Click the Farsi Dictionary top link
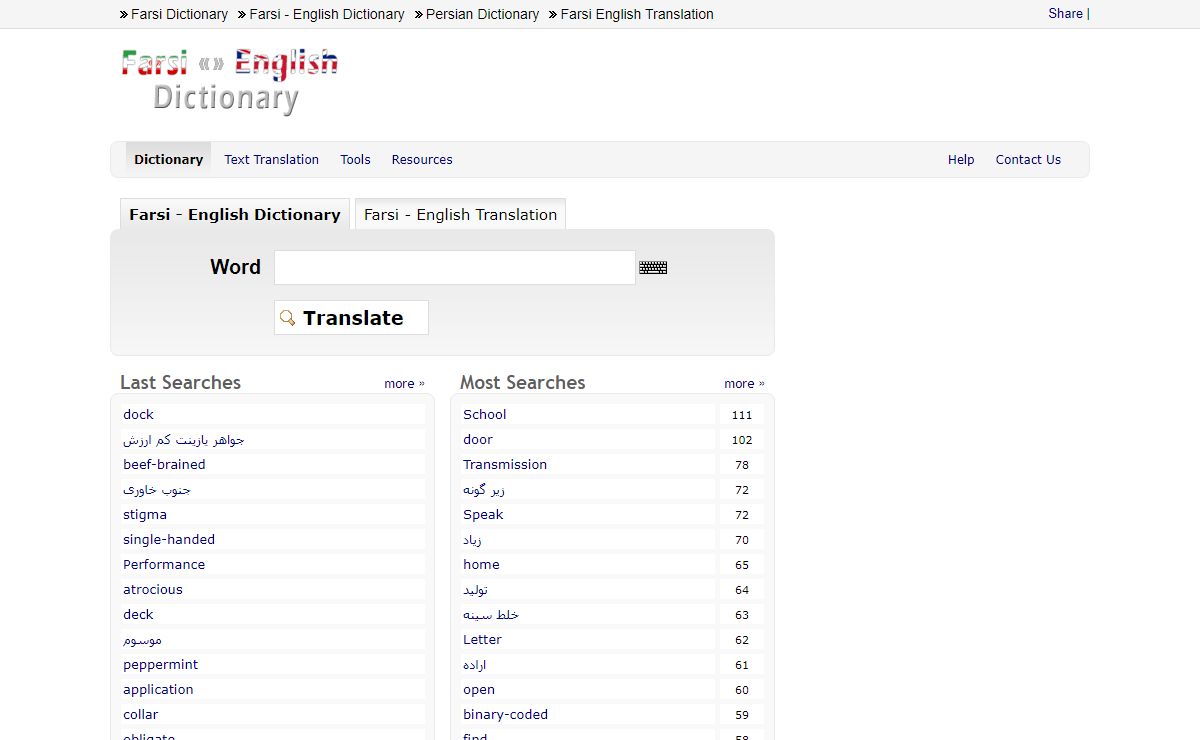The width and height of the screenshot is (1200, 740). click(179, 14)
